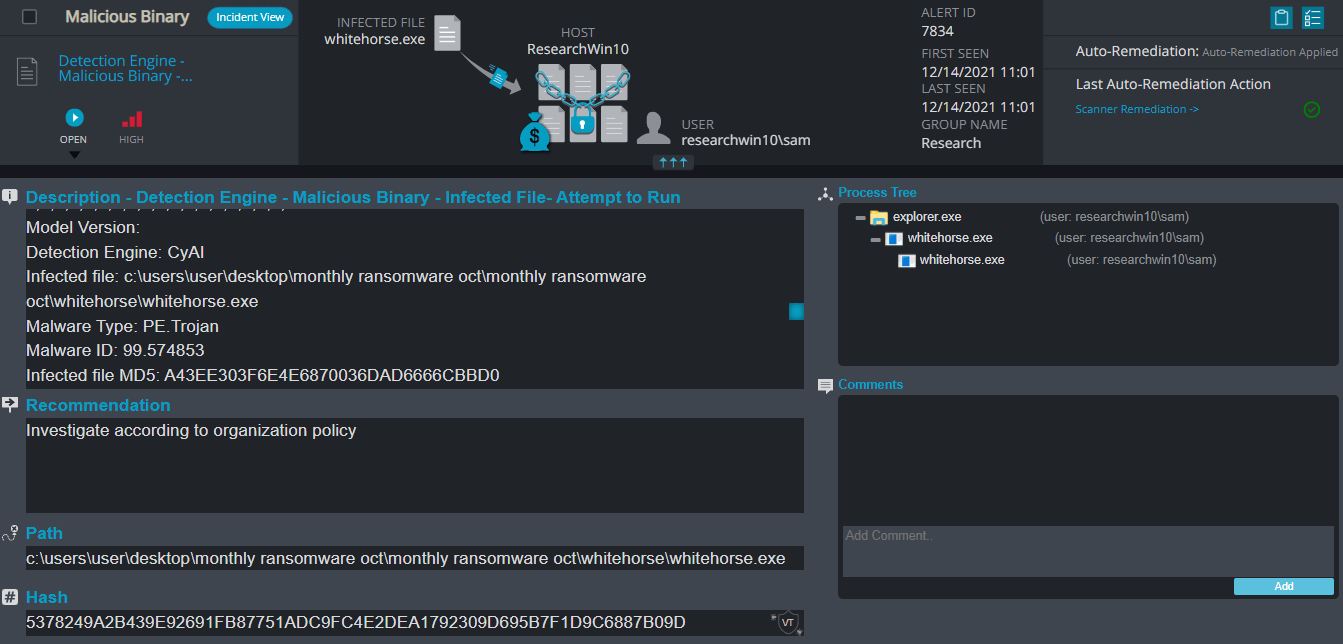The width and height of the screenshot is (1343, 644).
Task: Click the SHA hash value text
Action: click(x=356, y=623)
